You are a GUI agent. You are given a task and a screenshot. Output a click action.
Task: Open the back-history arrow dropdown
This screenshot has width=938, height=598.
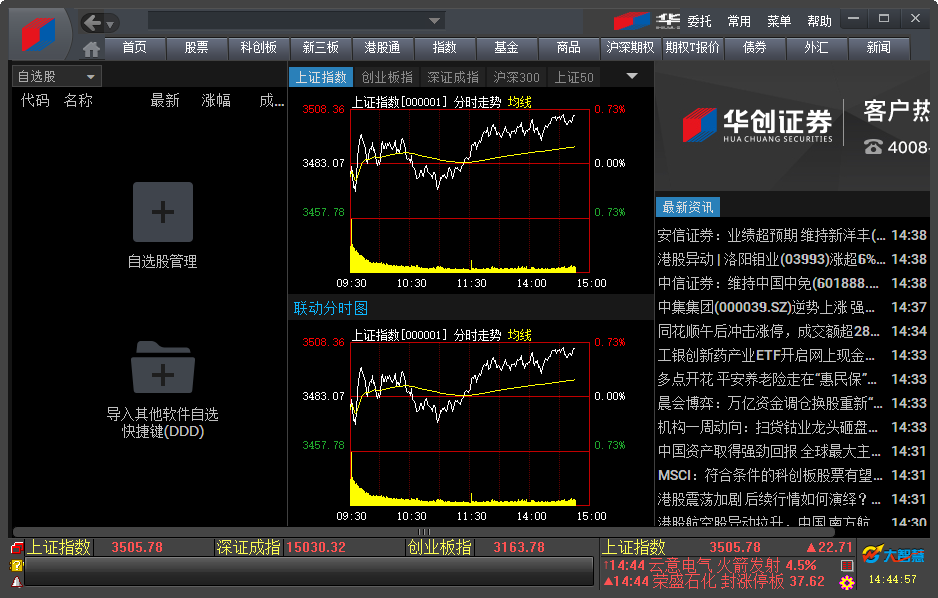111,24
